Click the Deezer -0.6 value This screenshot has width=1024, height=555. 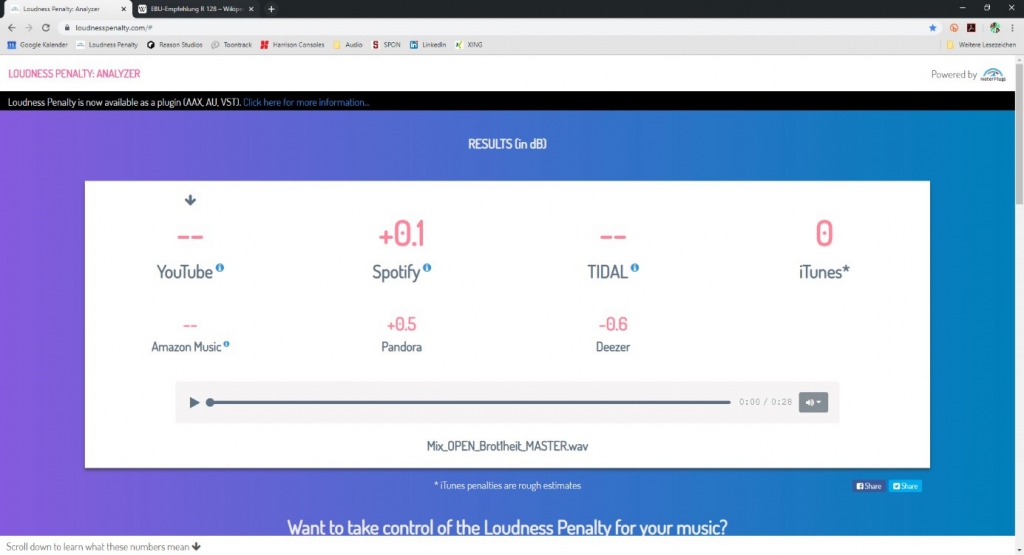coord(613,324)
